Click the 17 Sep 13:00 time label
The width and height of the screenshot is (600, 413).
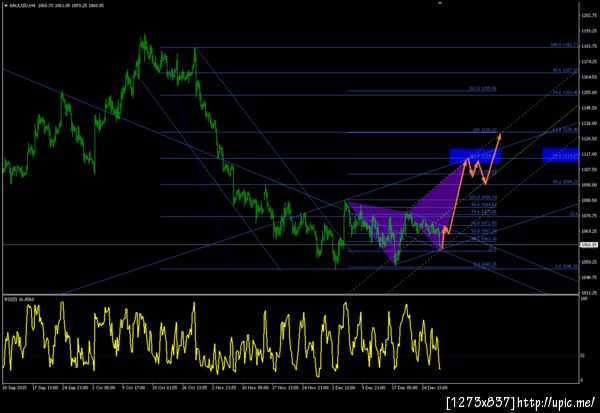(45, 388)
